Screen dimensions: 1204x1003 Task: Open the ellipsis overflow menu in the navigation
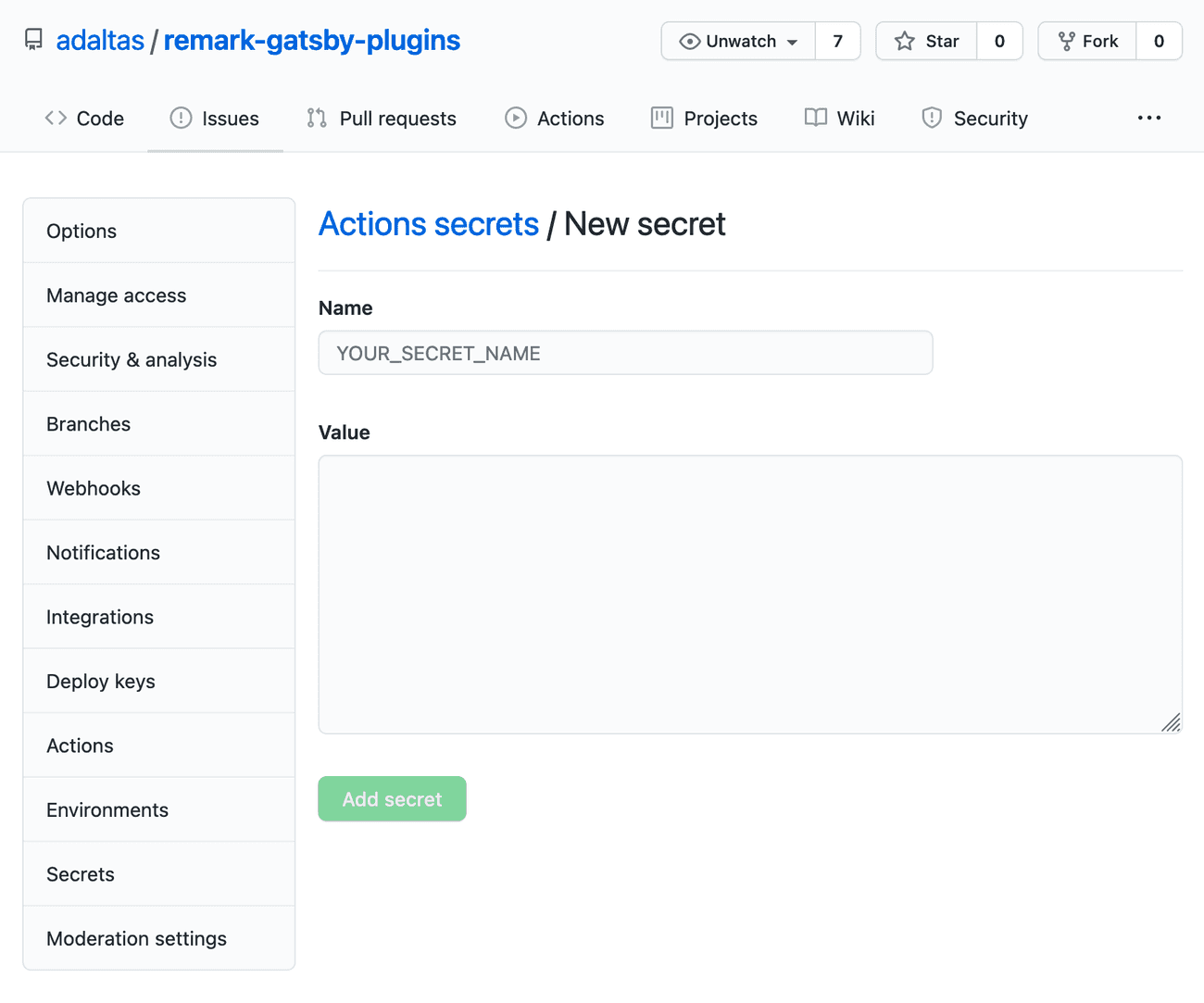[x=1149, y=118]
